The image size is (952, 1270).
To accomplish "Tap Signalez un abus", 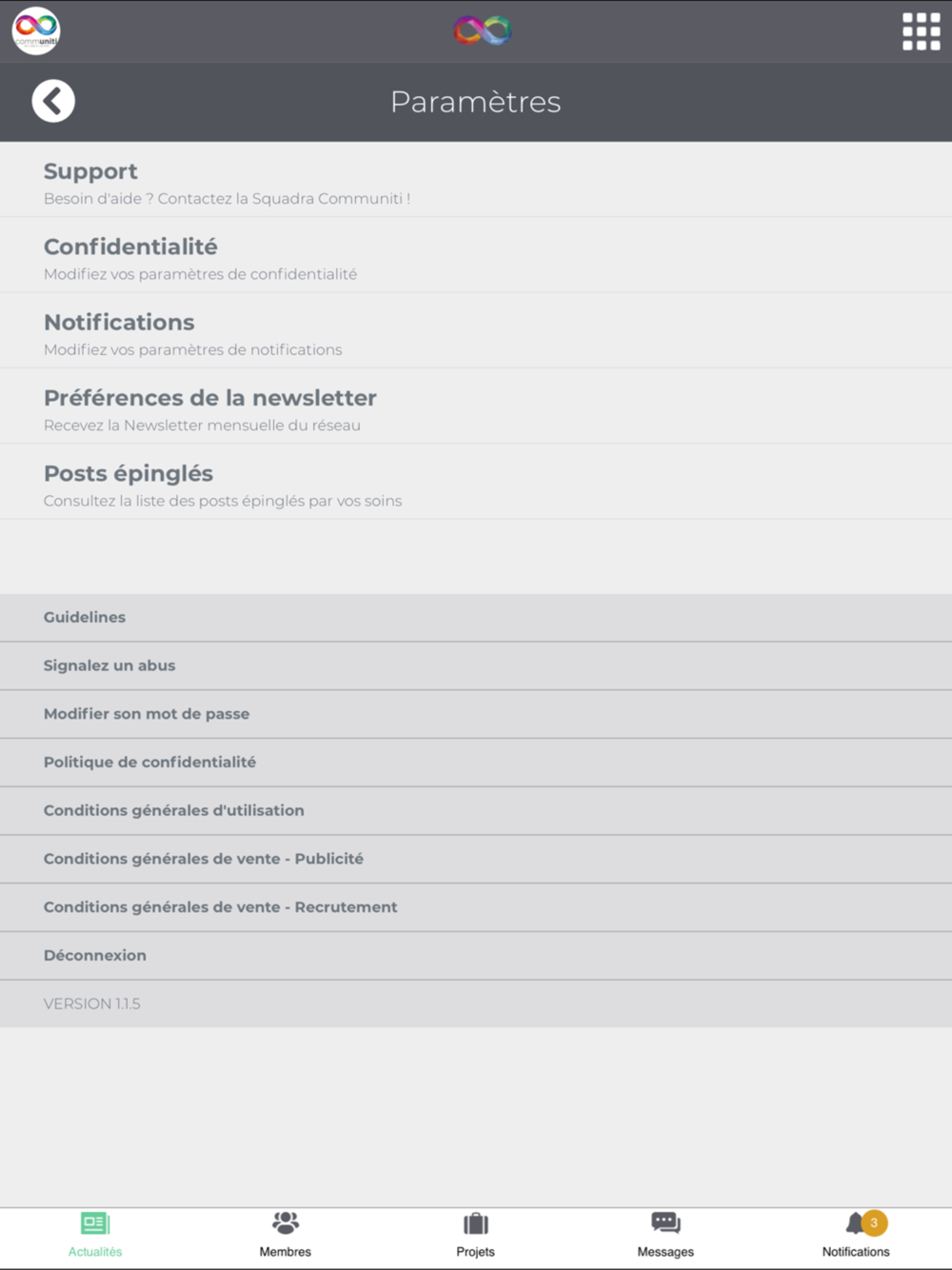I will (109, 665).
